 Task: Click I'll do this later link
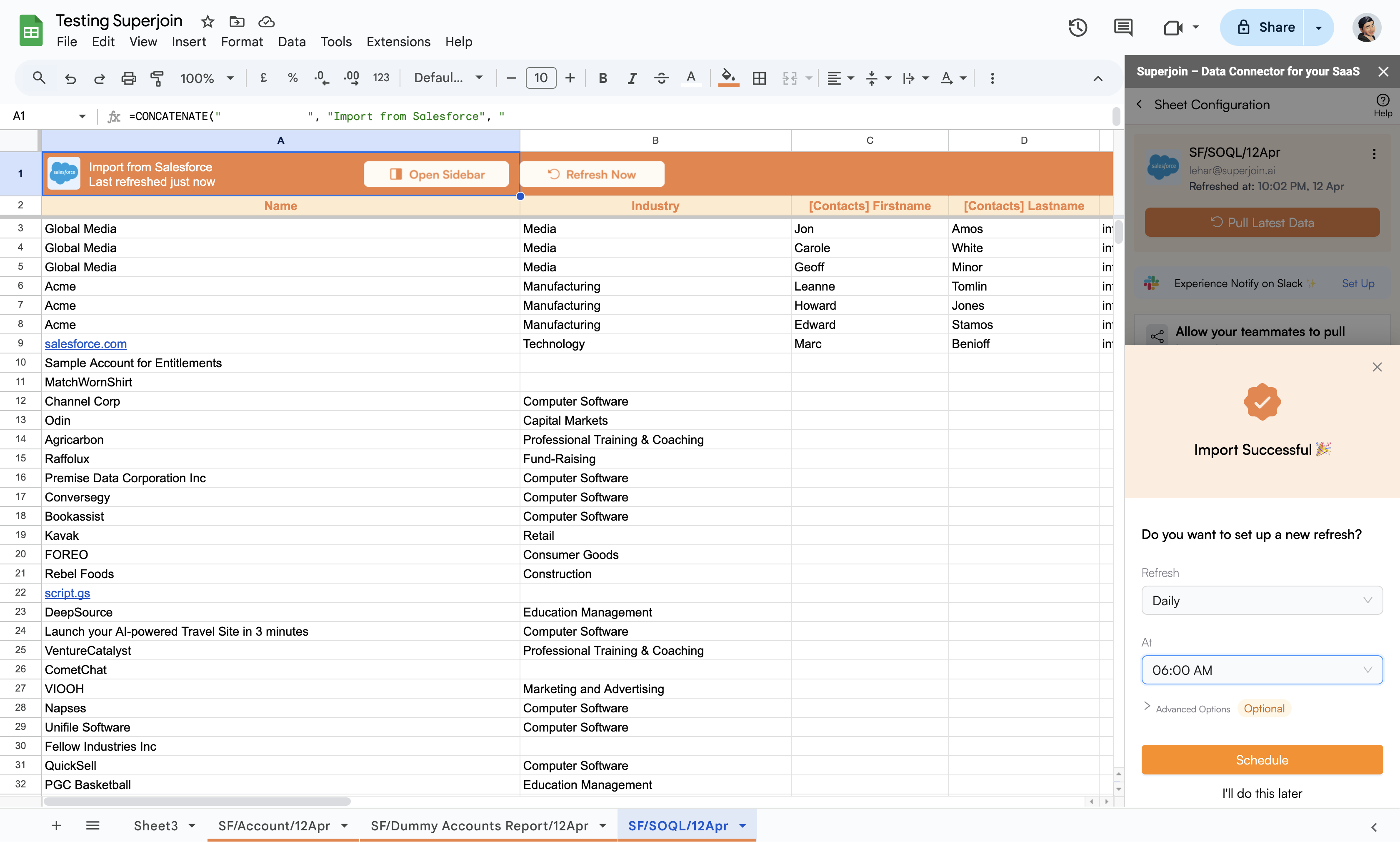(x=1262, y=793)
